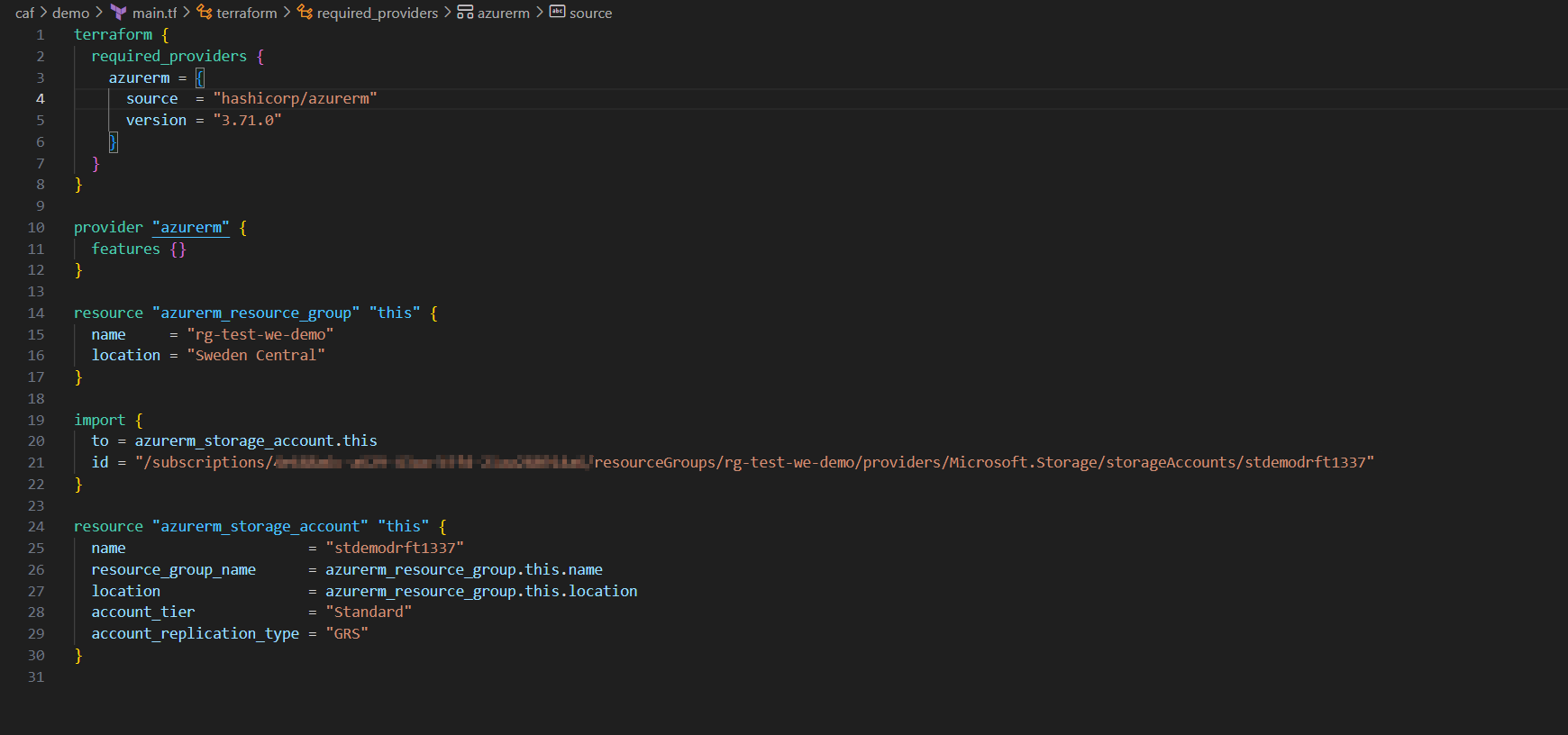Click azurerm_storage_account.this on the import to line
The width and height of the screenshot is (1568, 735).
256,440
